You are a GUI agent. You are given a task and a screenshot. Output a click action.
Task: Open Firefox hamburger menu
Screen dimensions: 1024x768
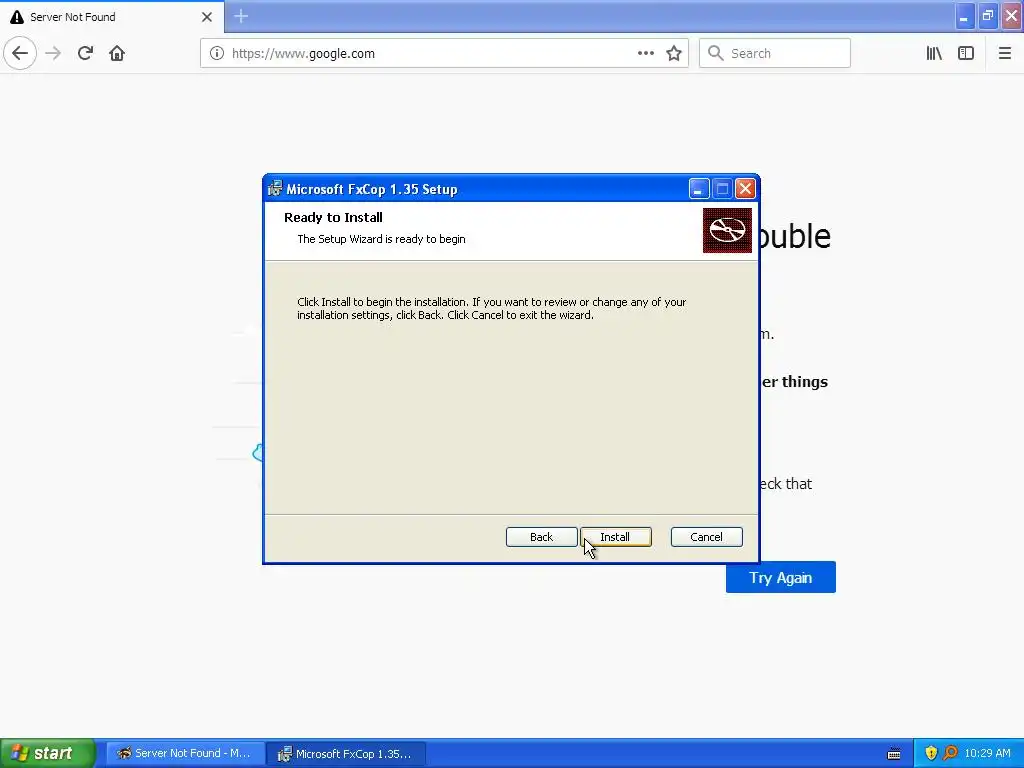(x=1004, y=54)
